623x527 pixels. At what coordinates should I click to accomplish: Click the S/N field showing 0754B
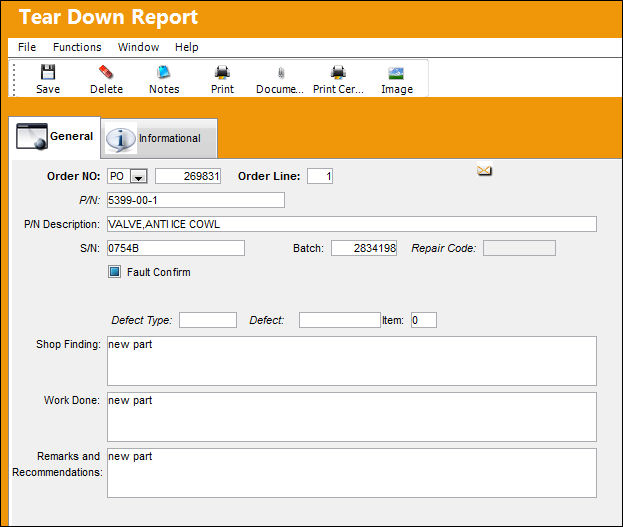(x=176, y=248)
